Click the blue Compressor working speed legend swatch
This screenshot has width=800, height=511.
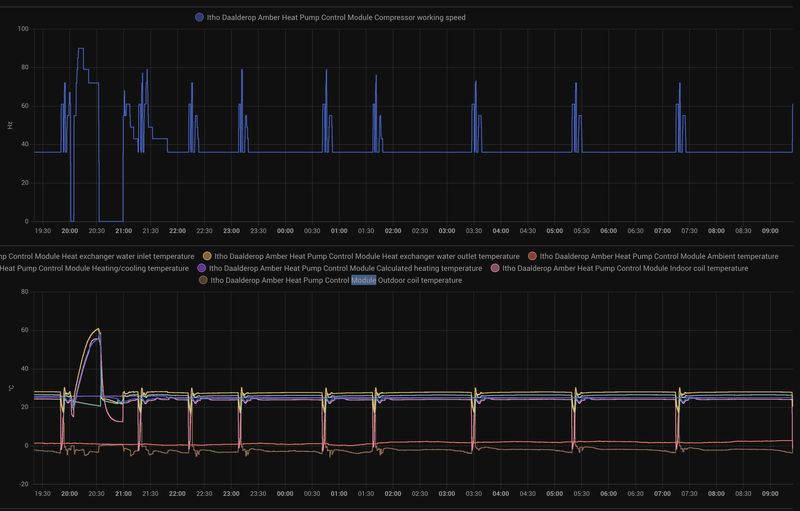point(199,17)
